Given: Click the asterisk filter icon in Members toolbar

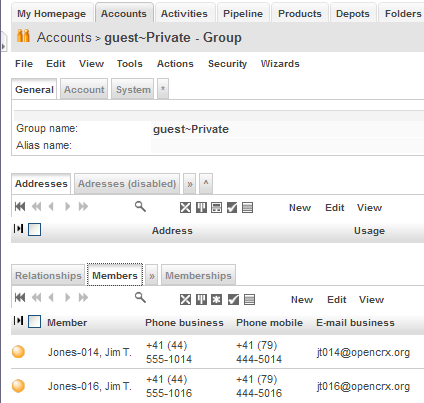Looking at the screenshot, I should point(216,299).
